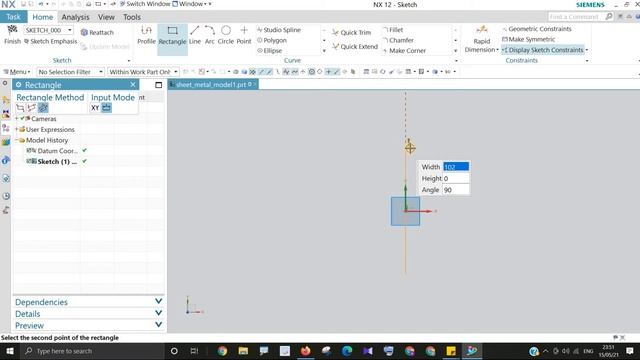Viewport: 640px width, 360px height.
Task: Click the Height input field
Action: (456, 178)
